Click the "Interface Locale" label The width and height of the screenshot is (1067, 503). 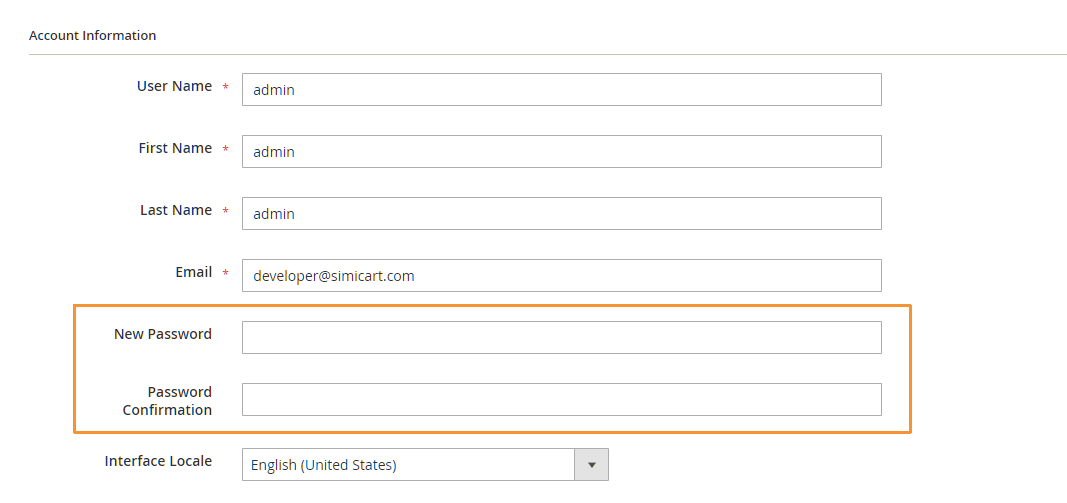point(158,461)
